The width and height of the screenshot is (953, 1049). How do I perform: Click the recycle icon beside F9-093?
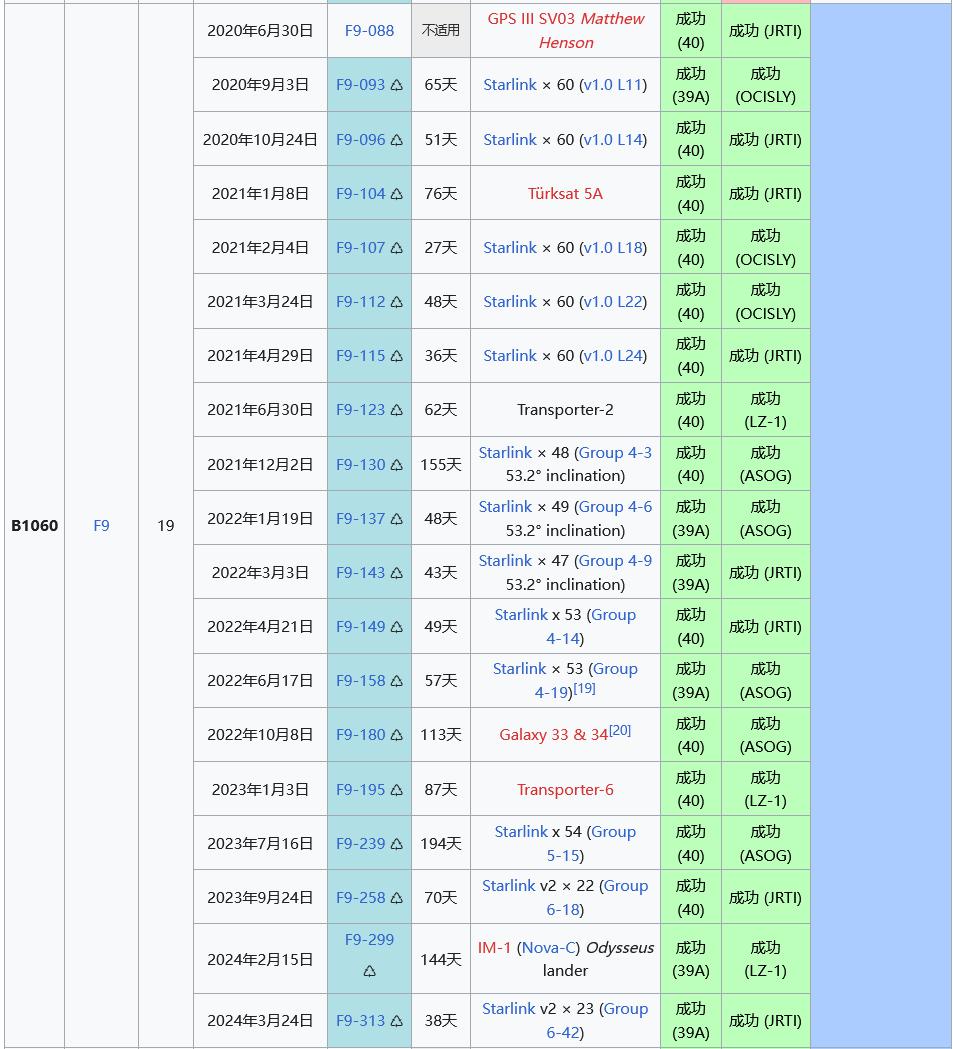tap(397, 86)
